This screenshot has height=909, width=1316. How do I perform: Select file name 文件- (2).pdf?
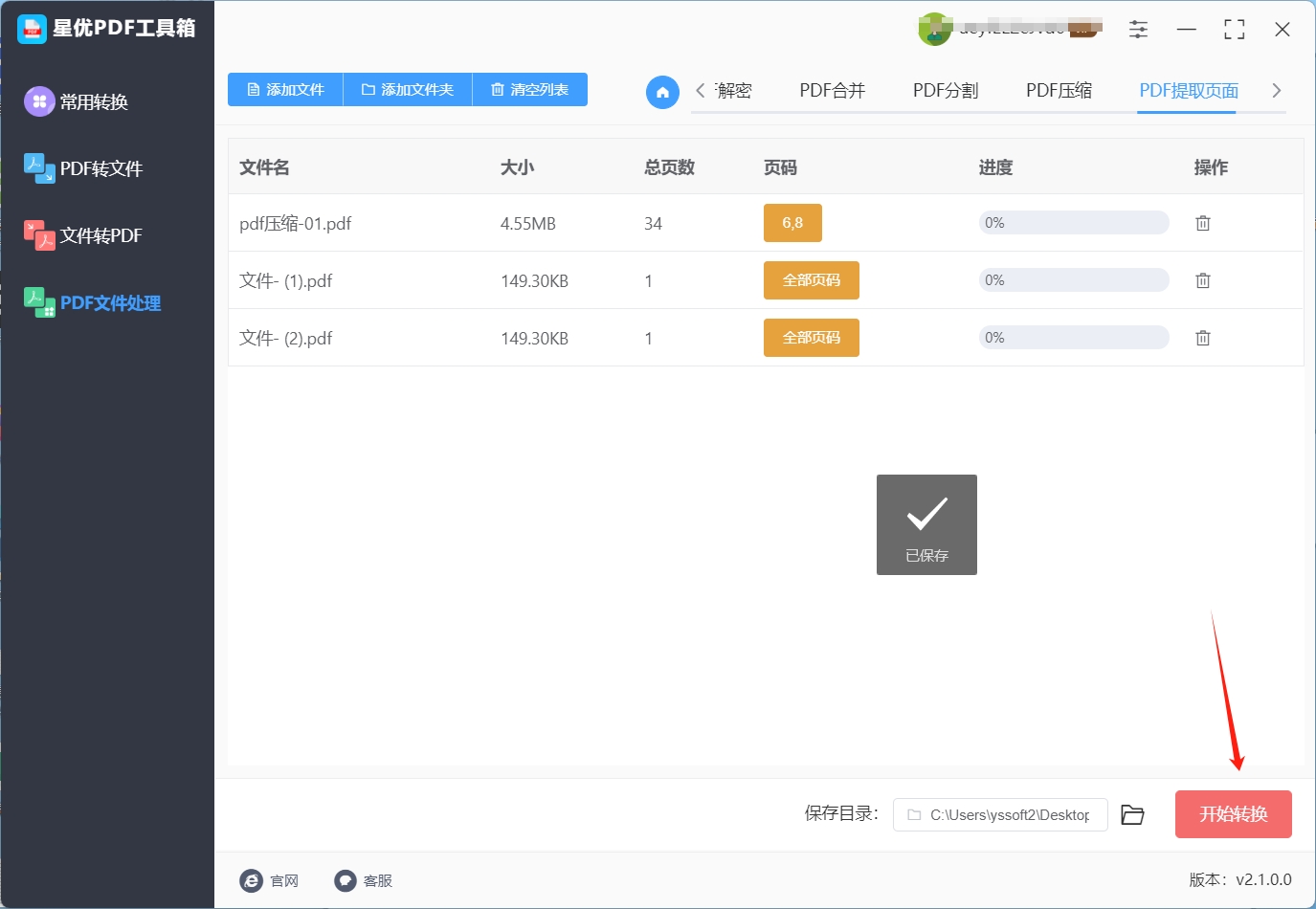coord(285,339)
